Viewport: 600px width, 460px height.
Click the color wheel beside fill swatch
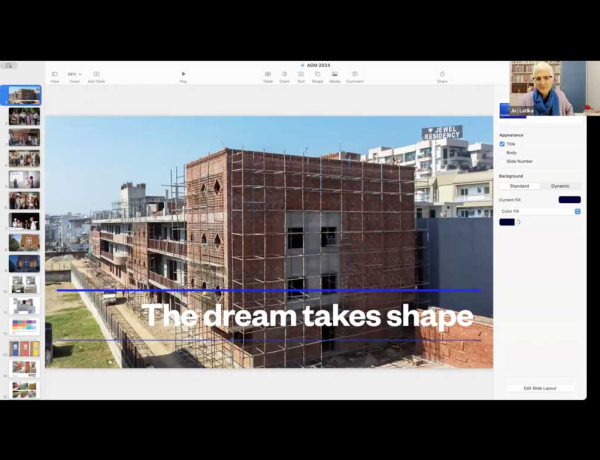click(x=518, y=222)
